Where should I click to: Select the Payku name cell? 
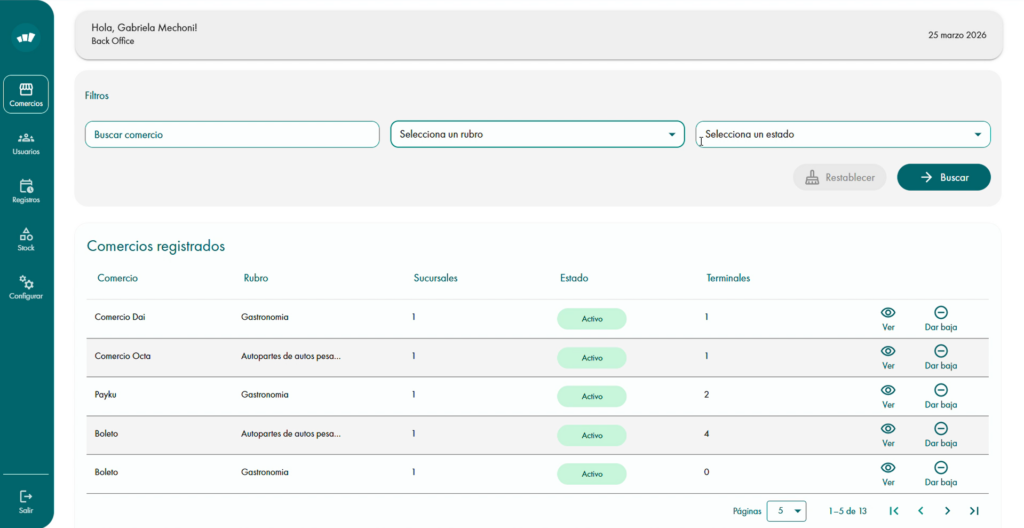click(x=106, y=395)
